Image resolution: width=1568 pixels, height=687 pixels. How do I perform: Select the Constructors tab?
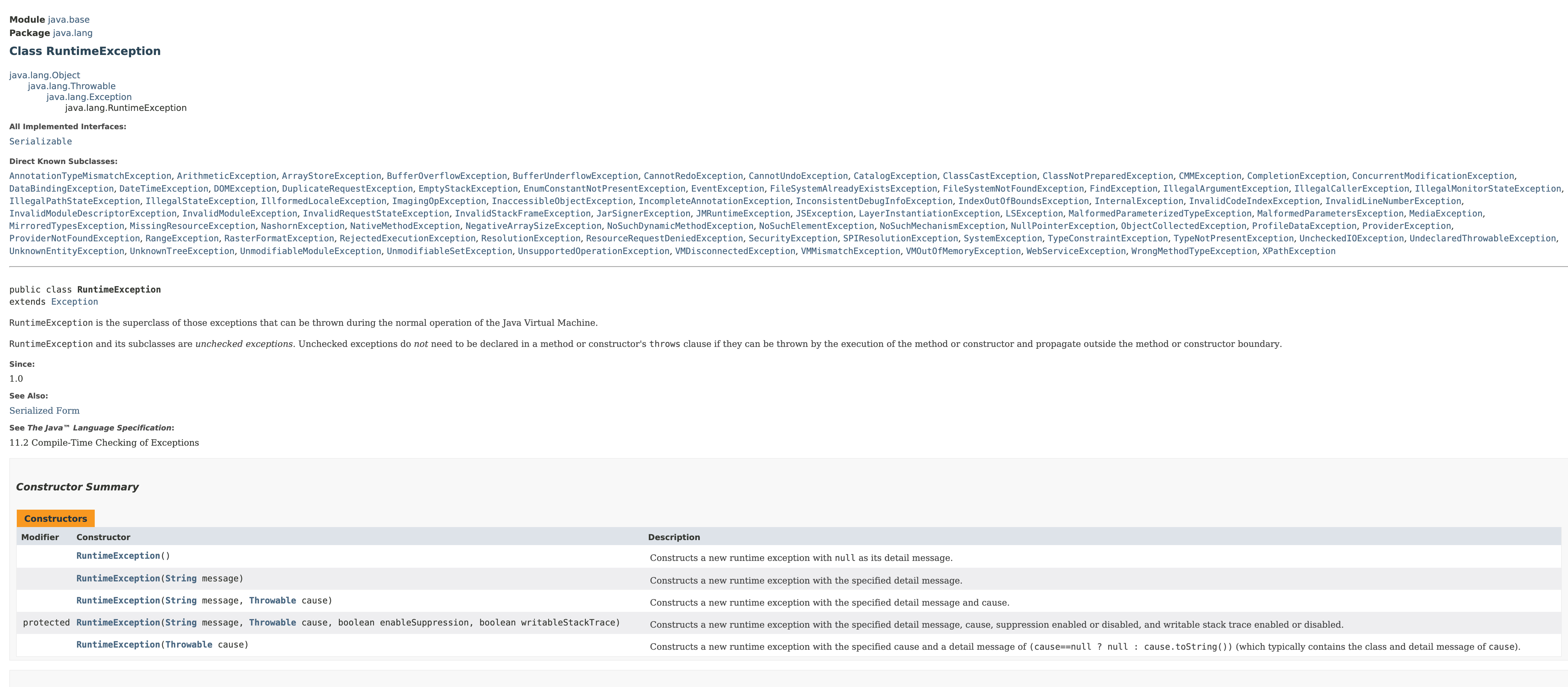click(x=55, y=518)
